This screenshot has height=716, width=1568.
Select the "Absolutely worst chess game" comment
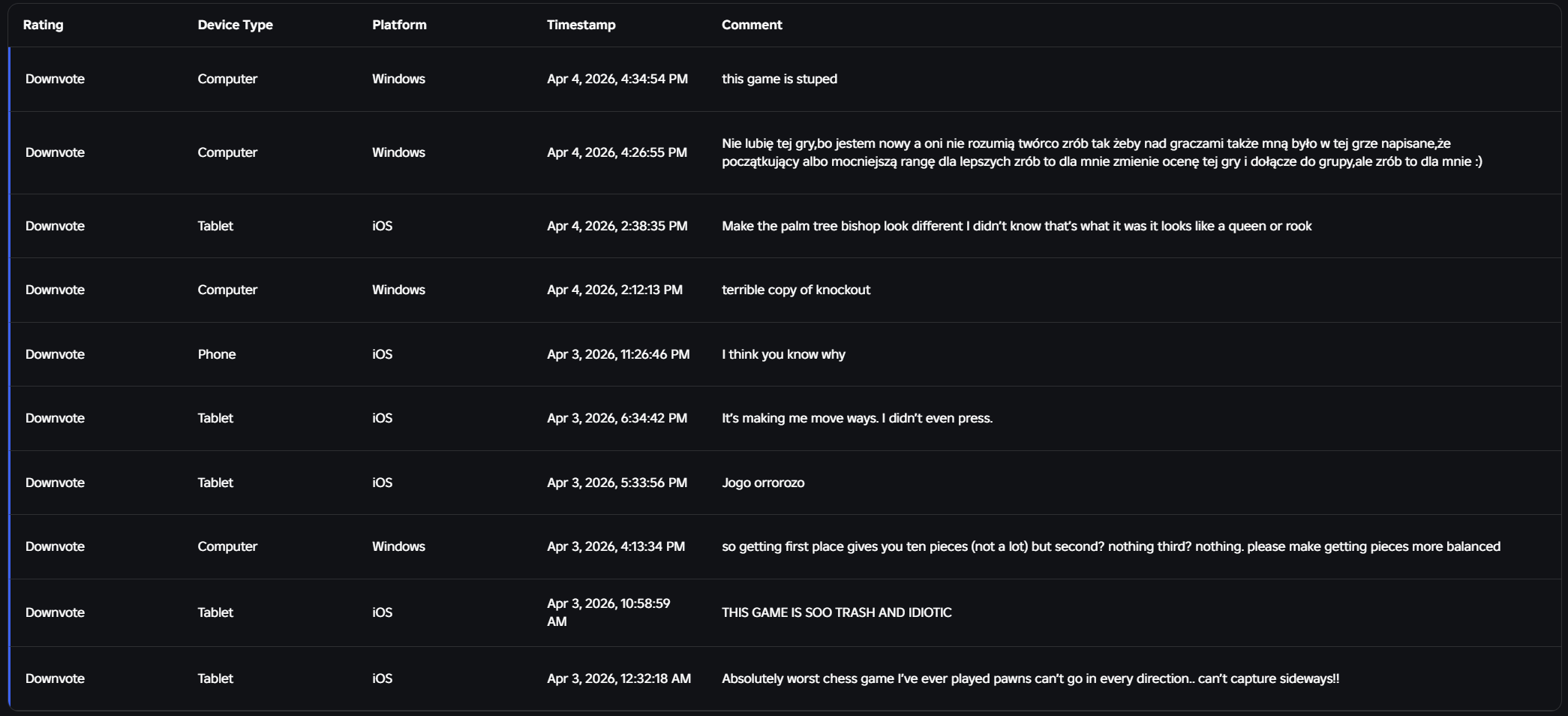click(1030, 678)
